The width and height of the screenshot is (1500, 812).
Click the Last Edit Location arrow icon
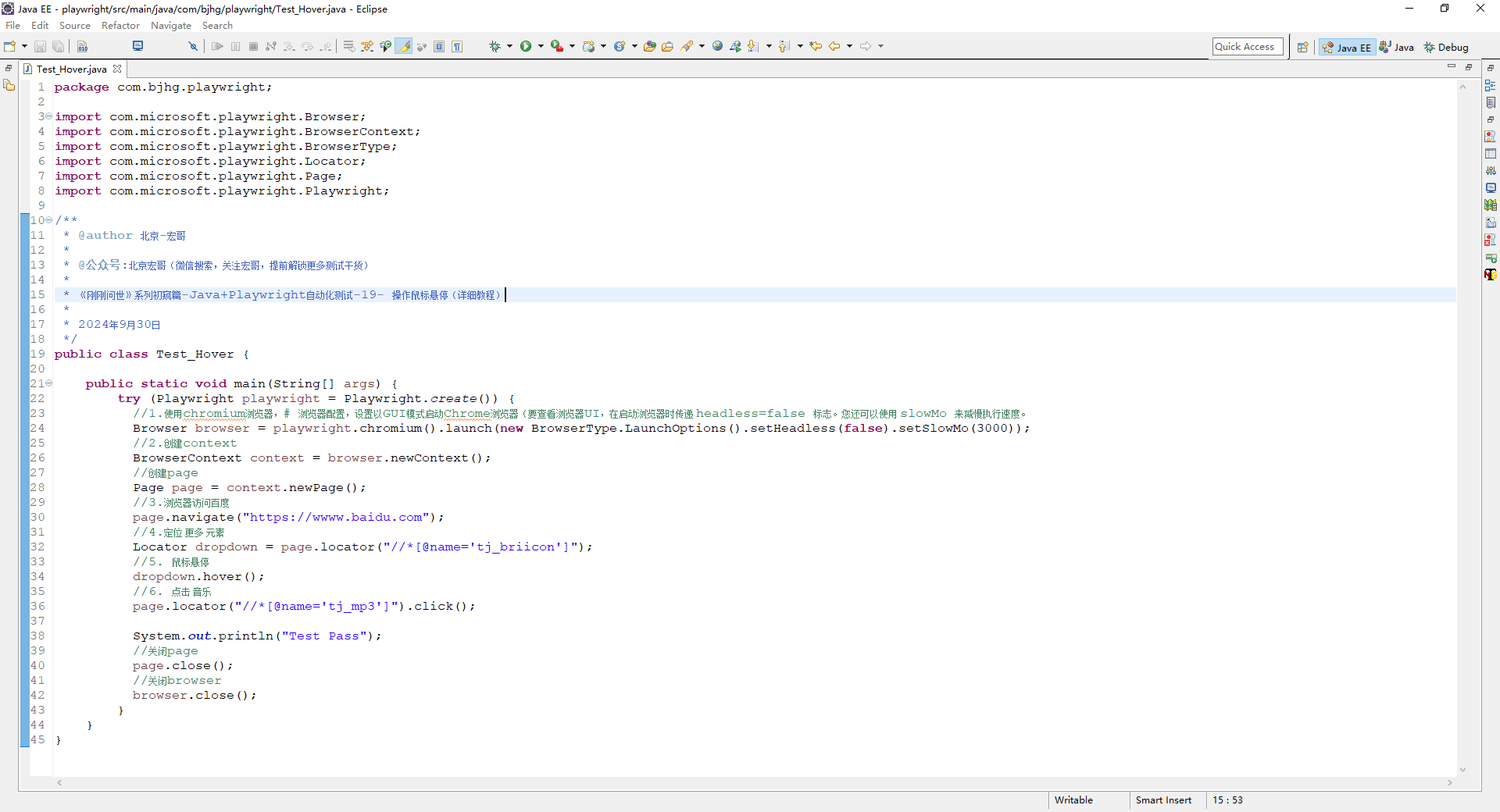click(x=816, y=47)
